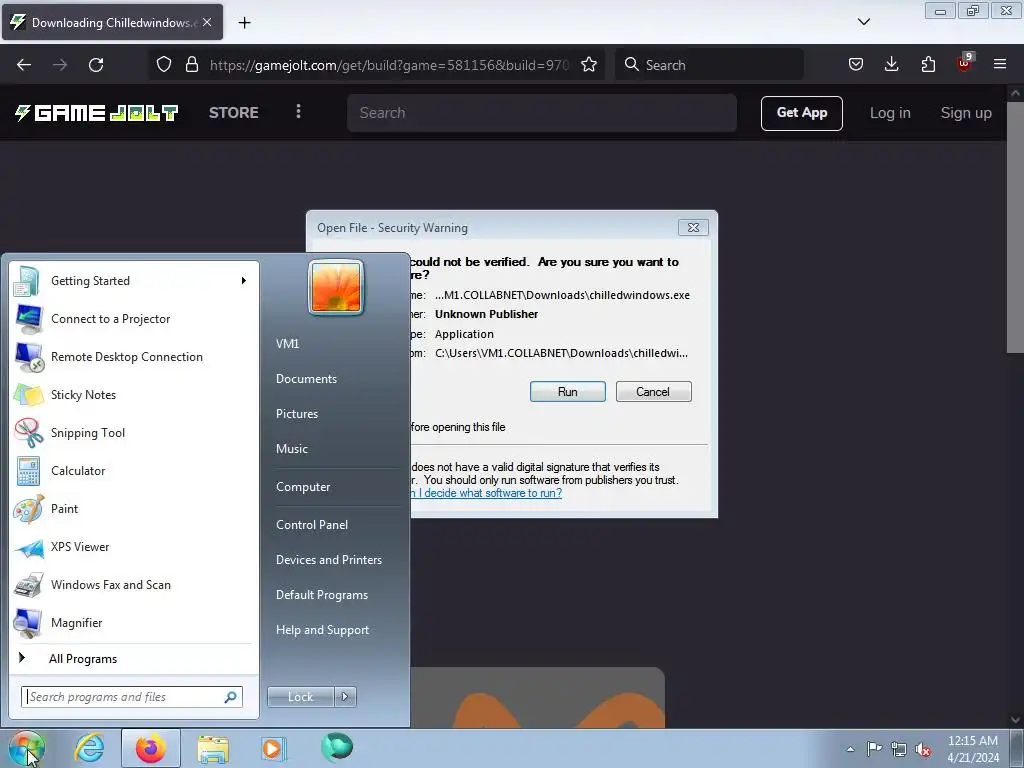Screen dimensions: 1024x768
Task: Launch Magnifier
Action: tap(134, 622)
